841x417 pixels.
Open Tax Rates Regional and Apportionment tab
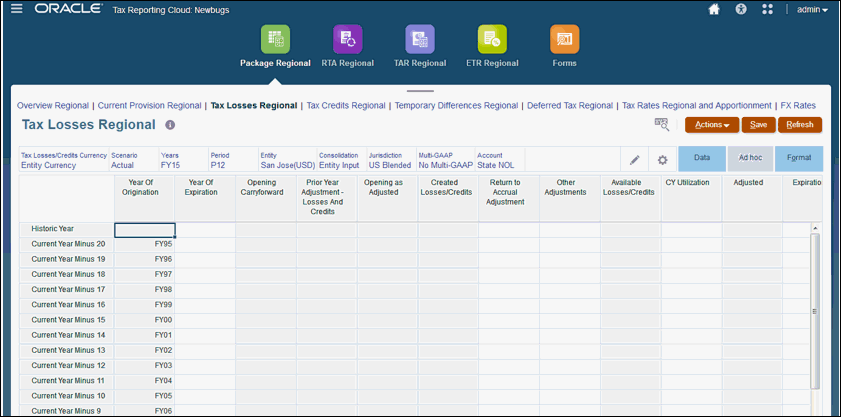[697, 106]
